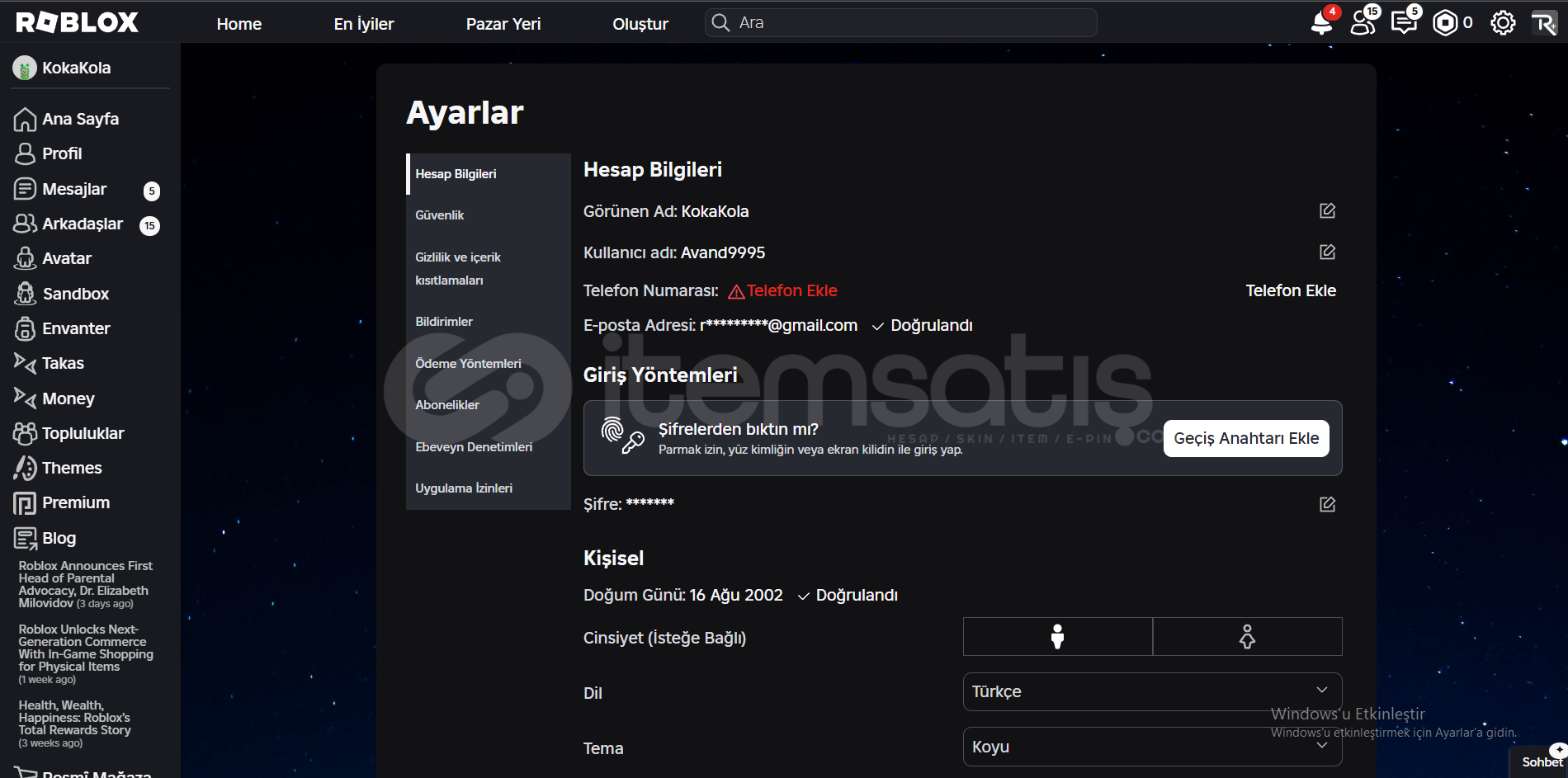
Task: Open the settings gear icon
Action: pos(1503,22)
